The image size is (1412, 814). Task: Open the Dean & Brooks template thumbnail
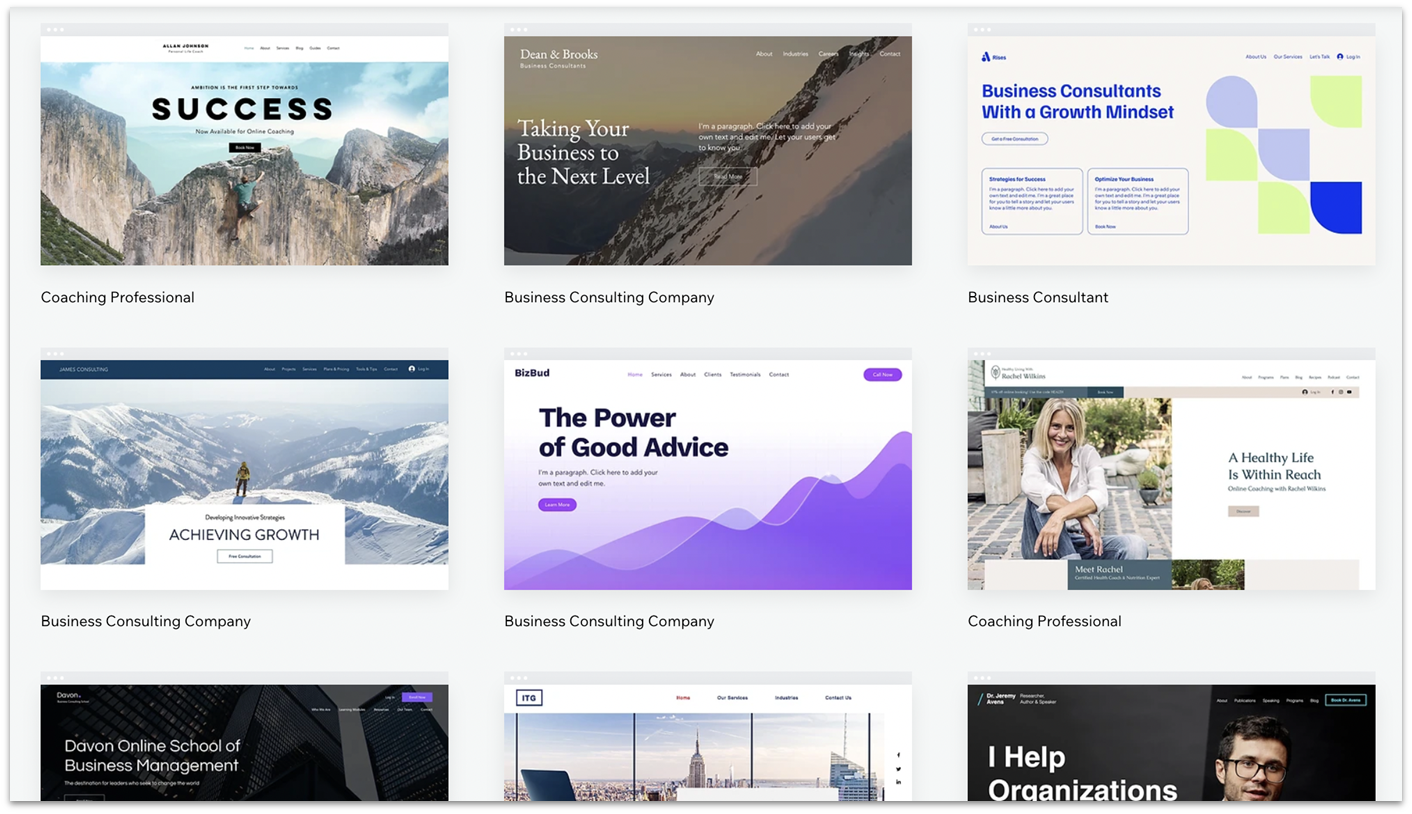tap(707, 150)
